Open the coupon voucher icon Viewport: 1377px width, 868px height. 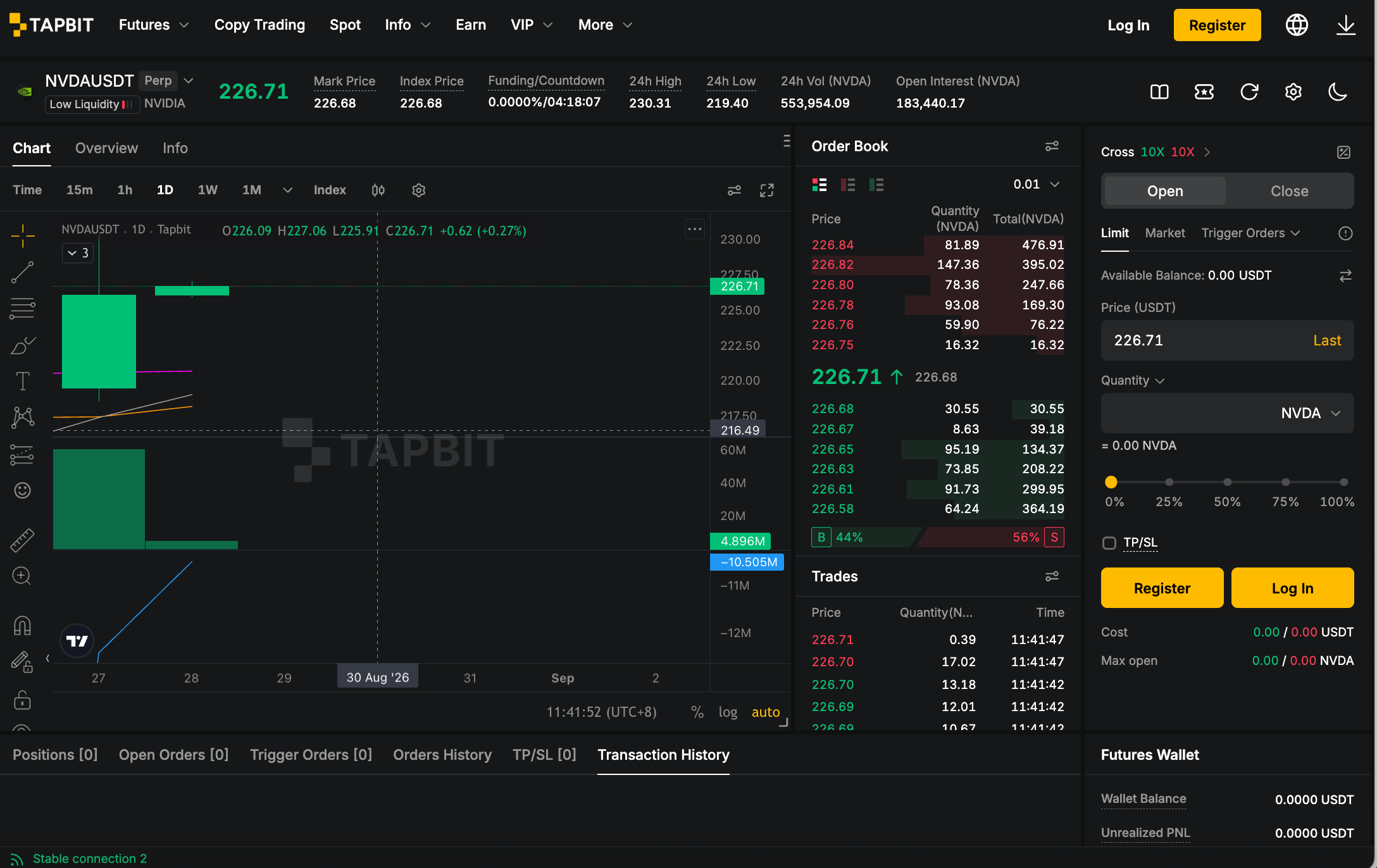tap(1204, 92)
